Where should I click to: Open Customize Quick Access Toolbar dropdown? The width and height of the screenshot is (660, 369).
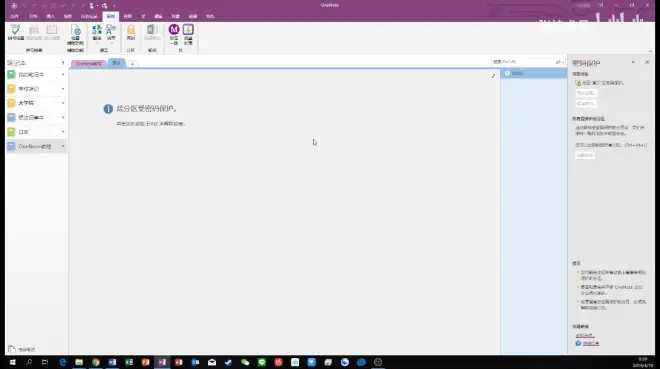click(114, 6)
